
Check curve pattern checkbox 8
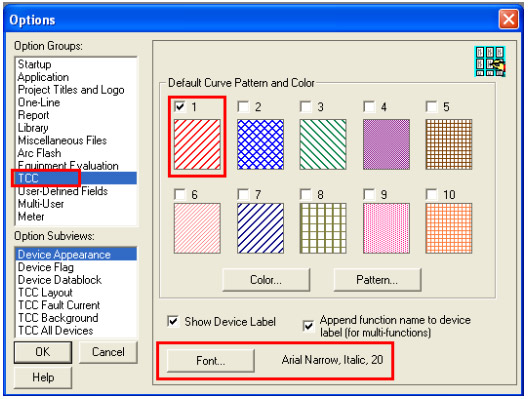(x=305, y=194)
